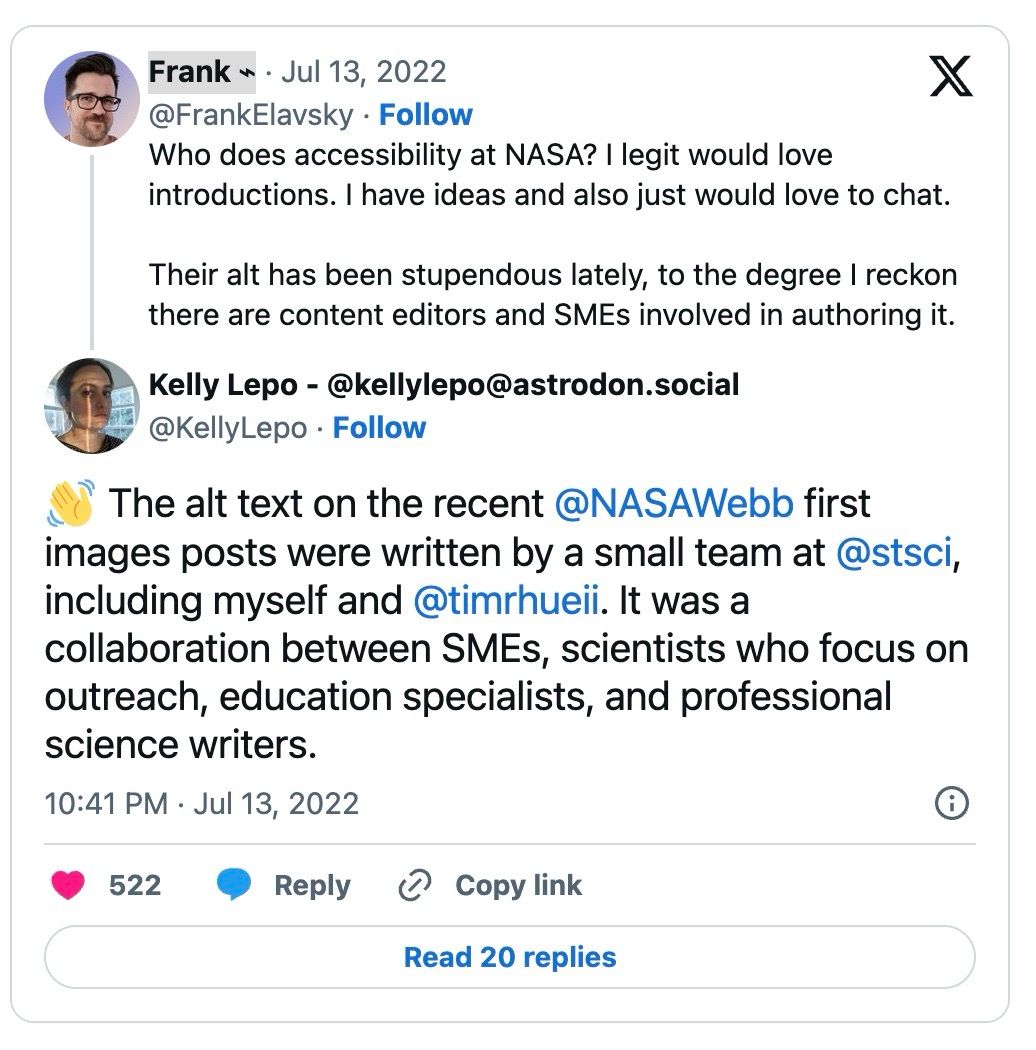Open the info icon near the timestamp
Image resolution: width=1036 pixels, height=1050 pixels.
[951, 803]
